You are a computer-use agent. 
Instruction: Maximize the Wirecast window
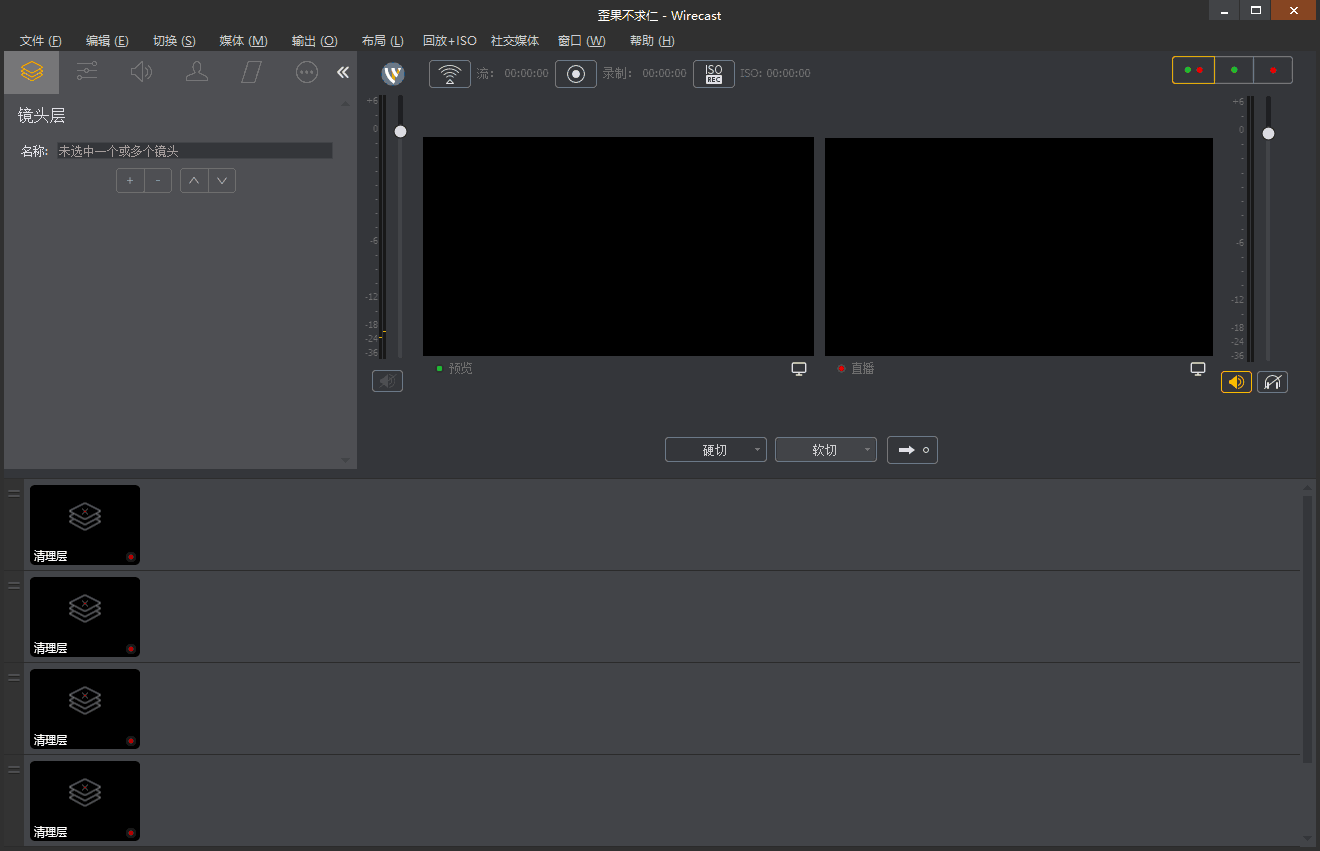click(1255, 10)
